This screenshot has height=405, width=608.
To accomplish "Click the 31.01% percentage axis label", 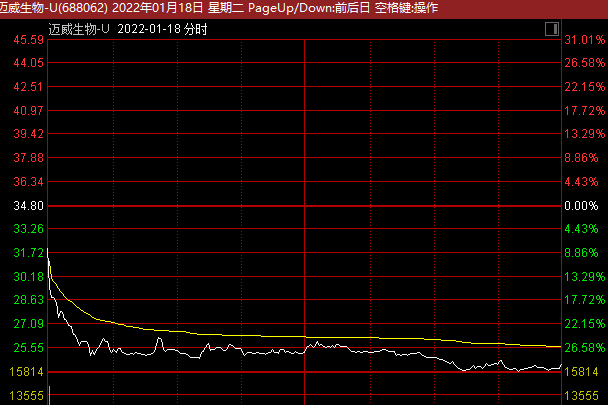I will (x=585, y=40).
